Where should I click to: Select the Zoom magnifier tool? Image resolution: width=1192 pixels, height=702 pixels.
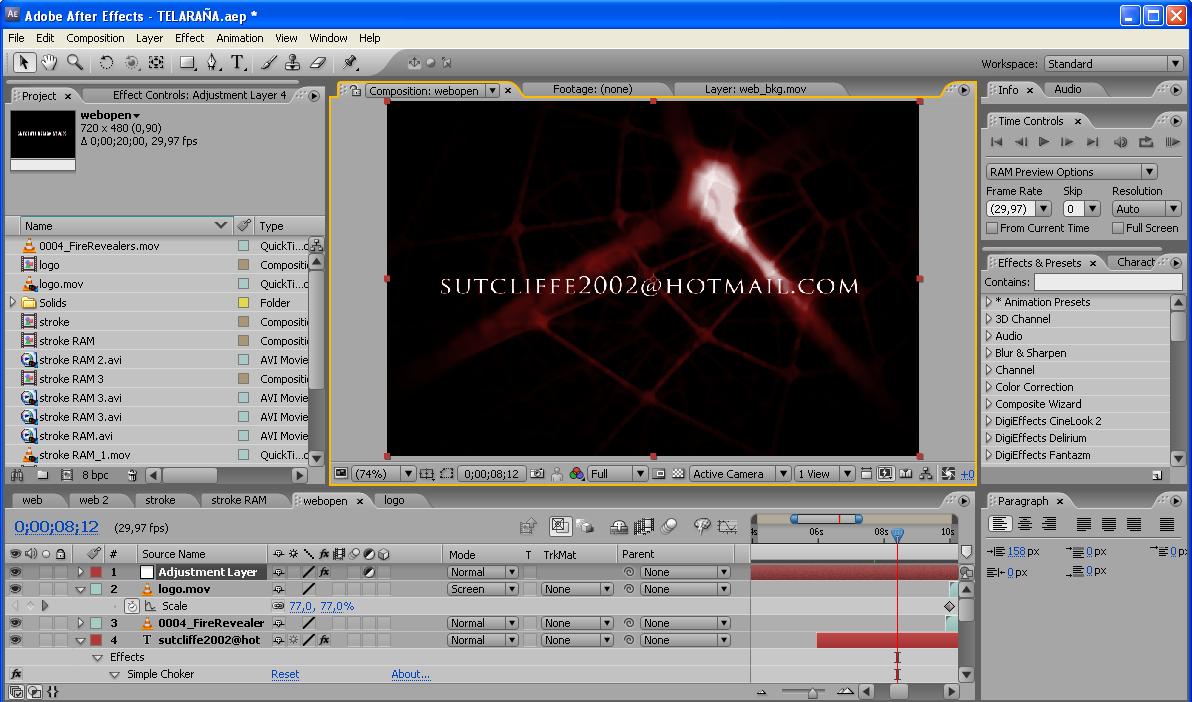(74, 62)
